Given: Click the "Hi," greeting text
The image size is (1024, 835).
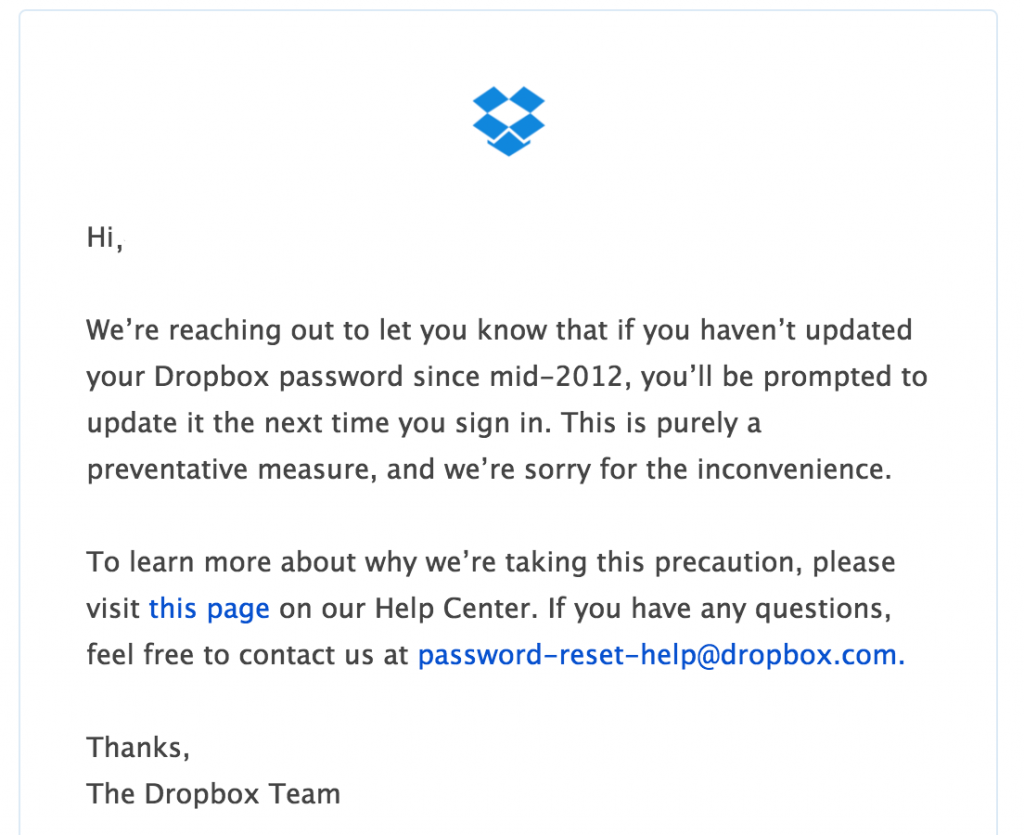Looking at the screenshot, I should tap(105, 237).
